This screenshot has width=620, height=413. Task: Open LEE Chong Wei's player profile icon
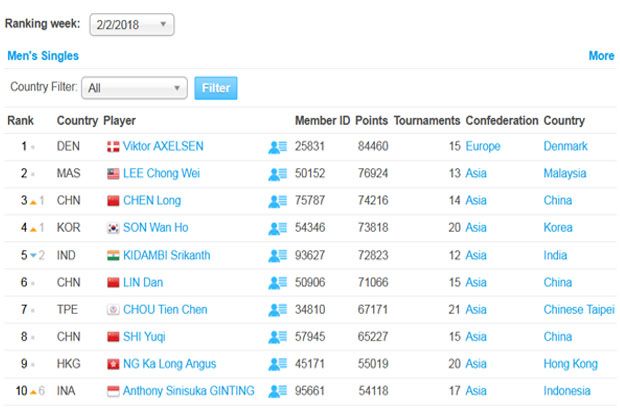(x=278, y=174)
